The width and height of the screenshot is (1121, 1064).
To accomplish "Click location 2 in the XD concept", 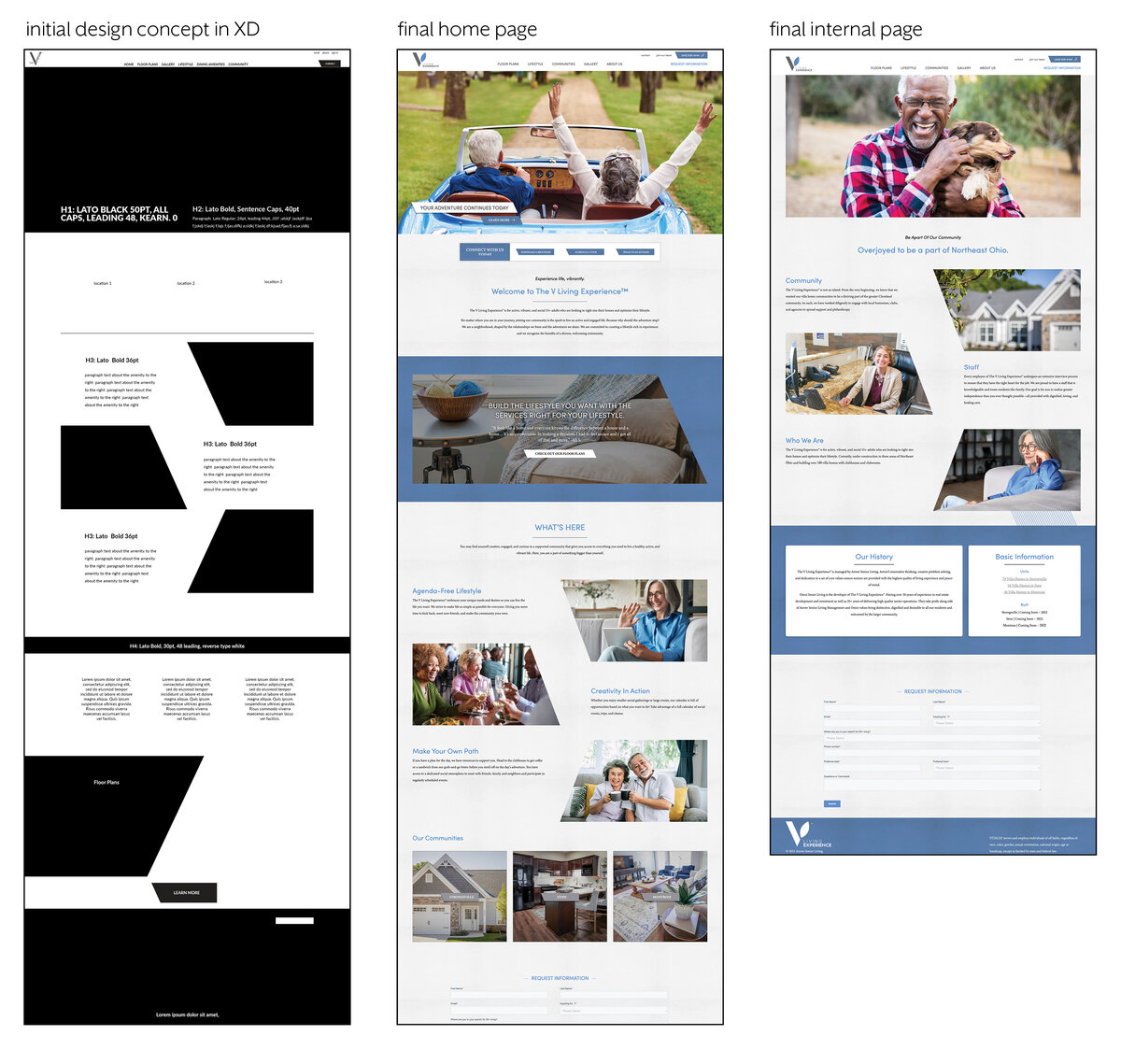I will (186, 283).
